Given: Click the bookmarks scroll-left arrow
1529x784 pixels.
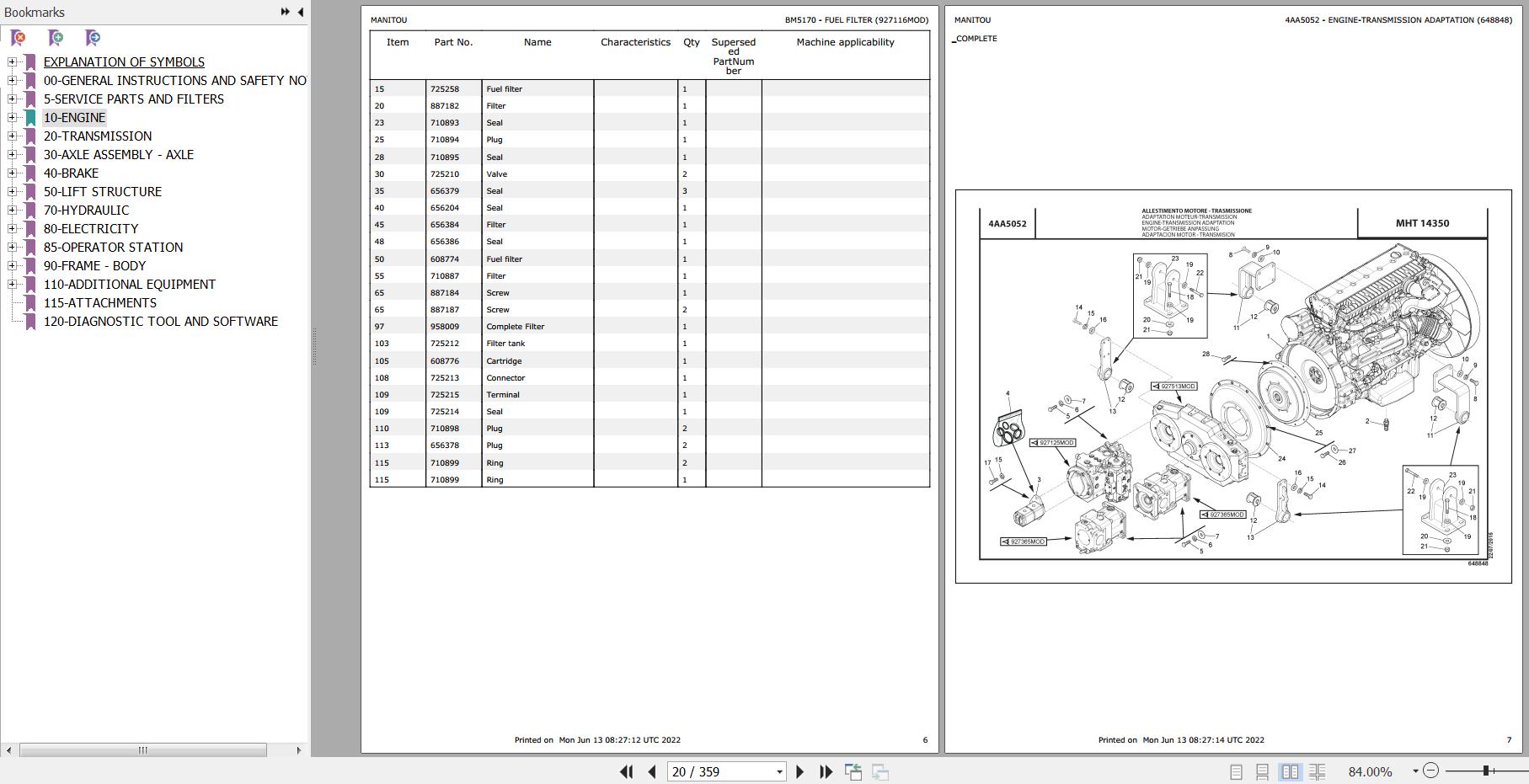Looking at the screenshot, I should pyautogui.click(x=8, y=749).
